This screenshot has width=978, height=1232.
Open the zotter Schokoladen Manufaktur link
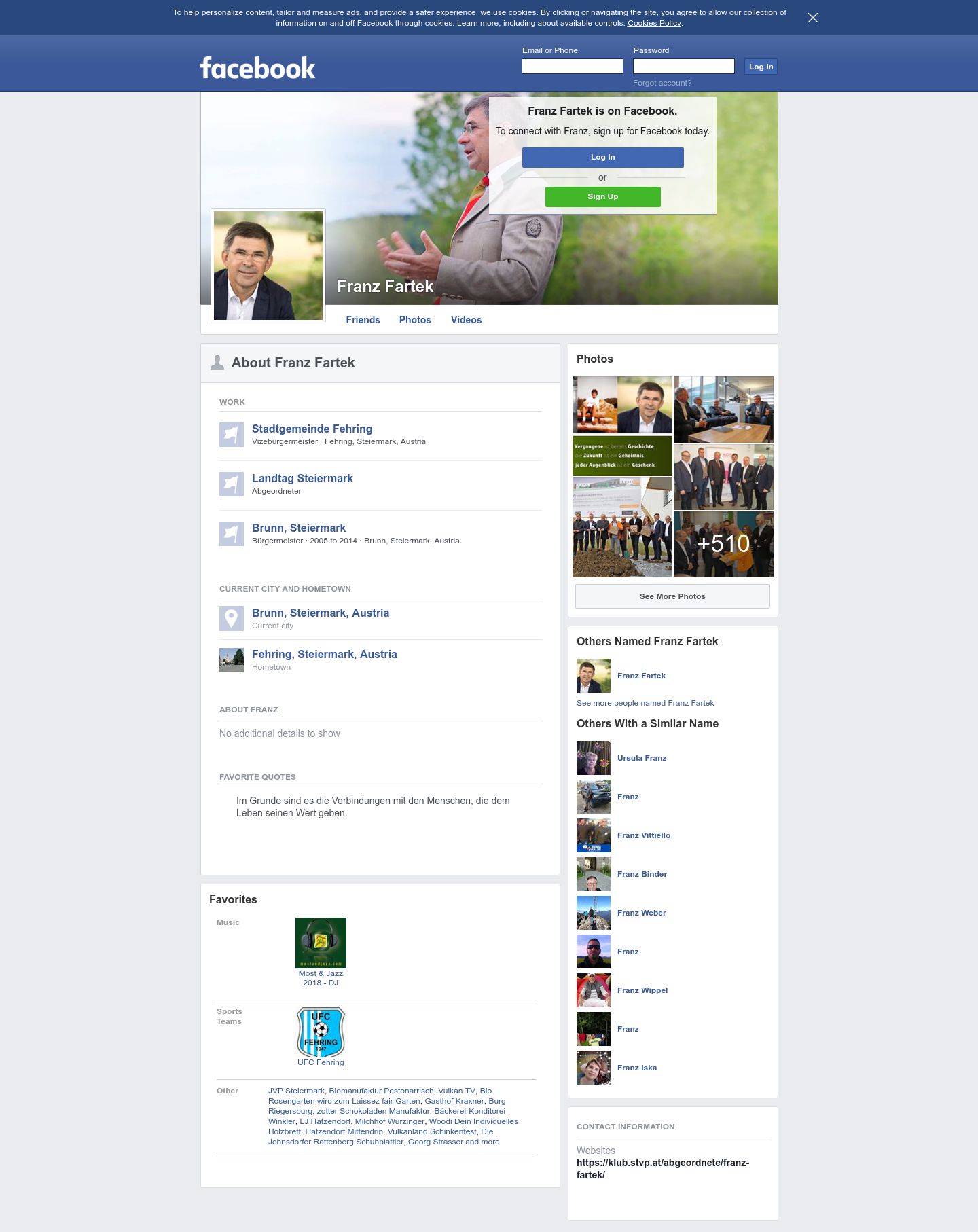(374, 1111)
